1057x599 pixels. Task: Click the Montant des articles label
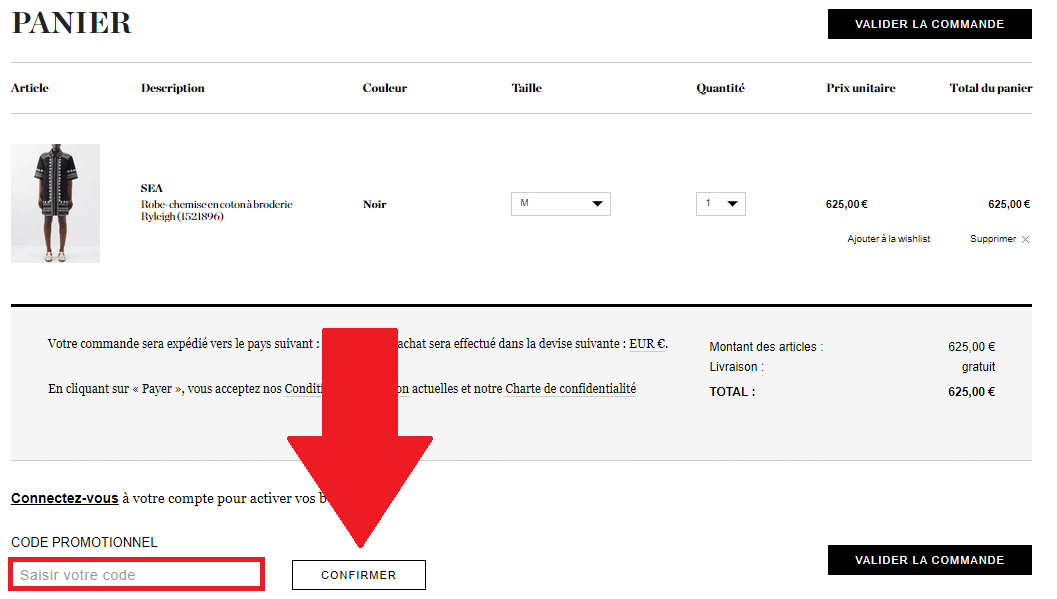766,346
